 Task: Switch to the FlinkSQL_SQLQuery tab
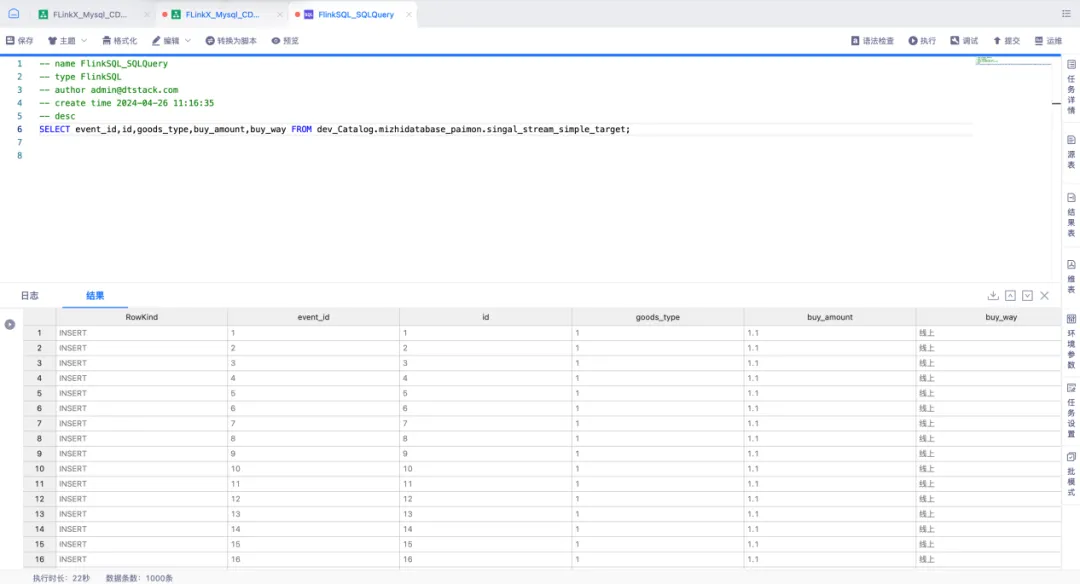click(x=355, y=15)
